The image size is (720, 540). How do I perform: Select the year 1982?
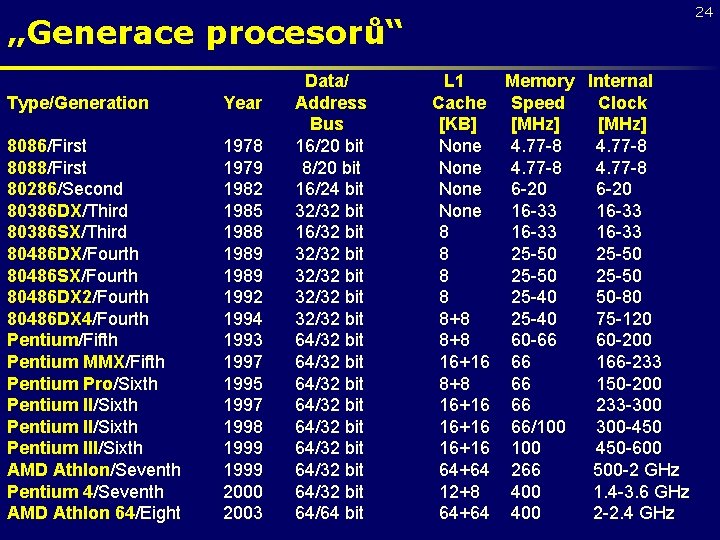[x=243, y=189]
